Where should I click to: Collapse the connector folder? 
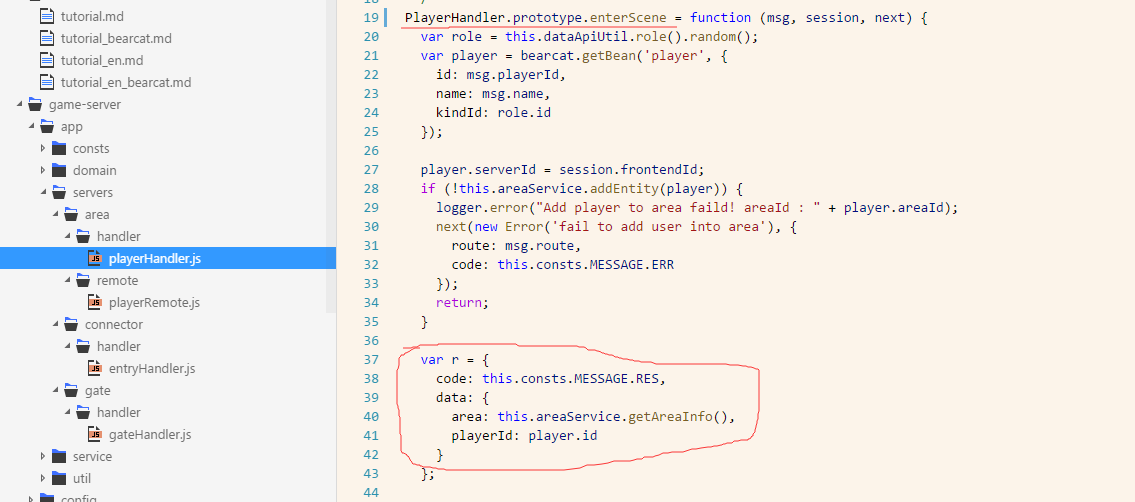(x=55, y=324)
